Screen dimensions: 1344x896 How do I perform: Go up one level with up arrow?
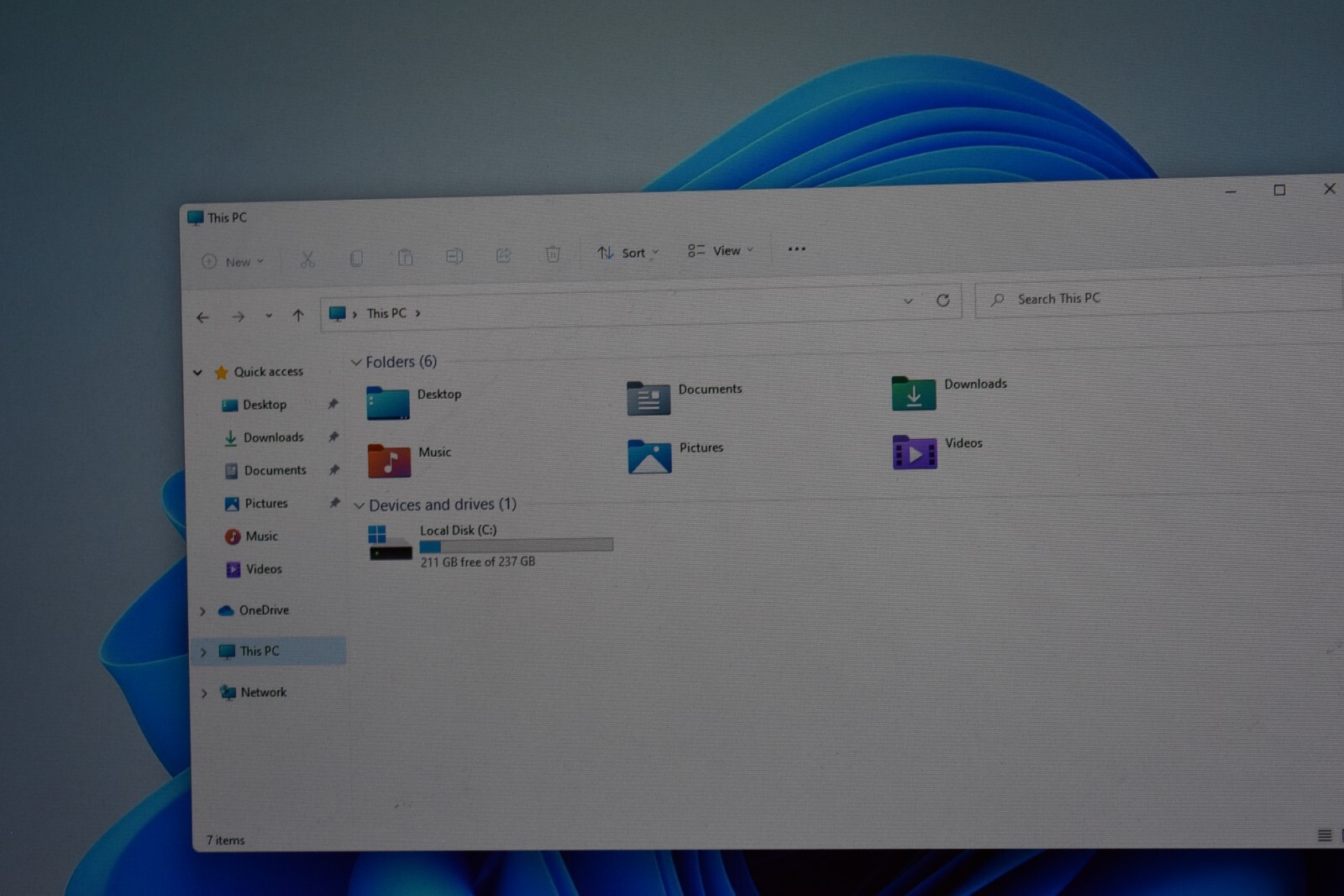[x=298, y=316]
